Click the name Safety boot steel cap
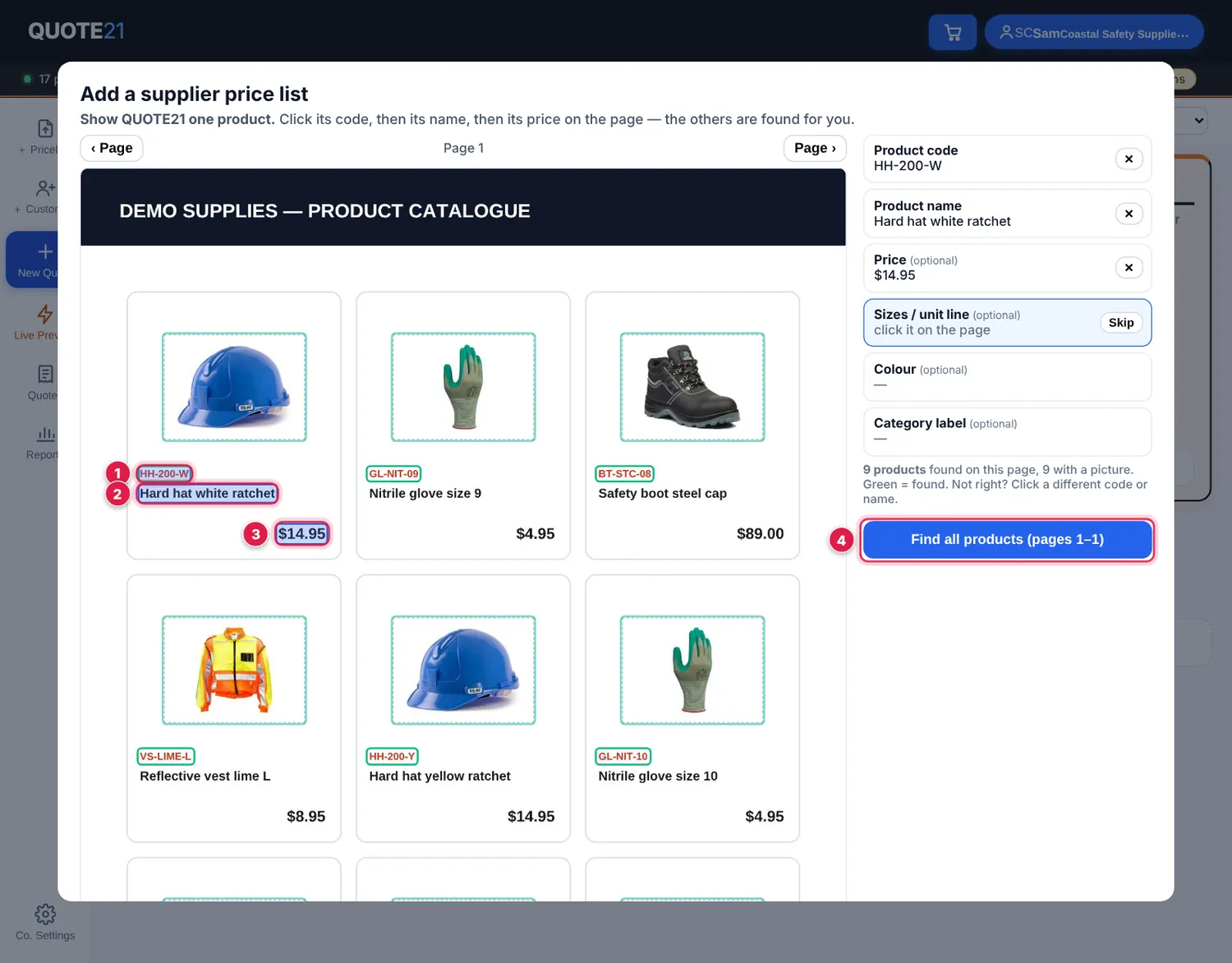Screen dimensions: 1232x963 [x=663, y=493]
